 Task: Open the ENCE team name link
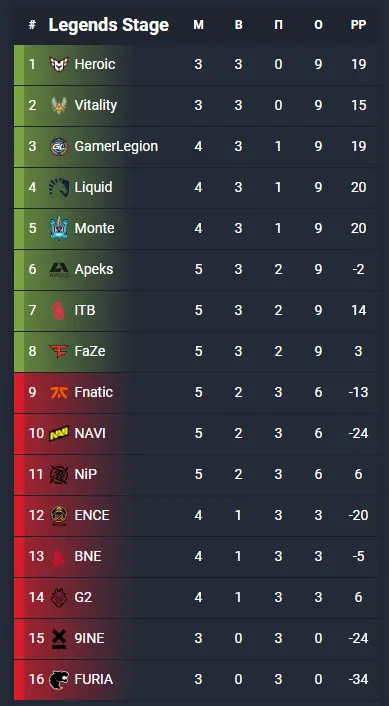pyautogui.click(x=92, y=515)
